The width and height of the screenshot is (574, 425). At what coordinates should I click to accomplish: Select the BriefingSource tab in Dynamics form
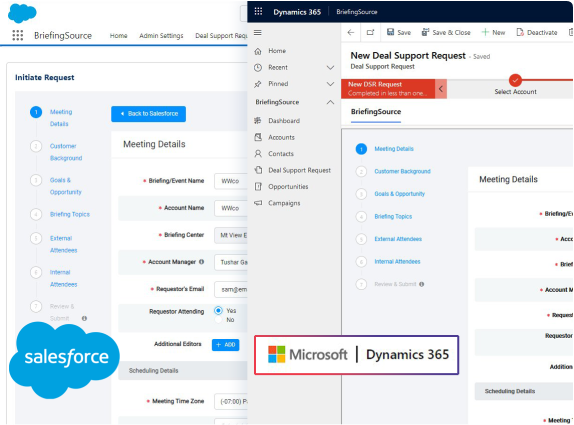(376, 112)
